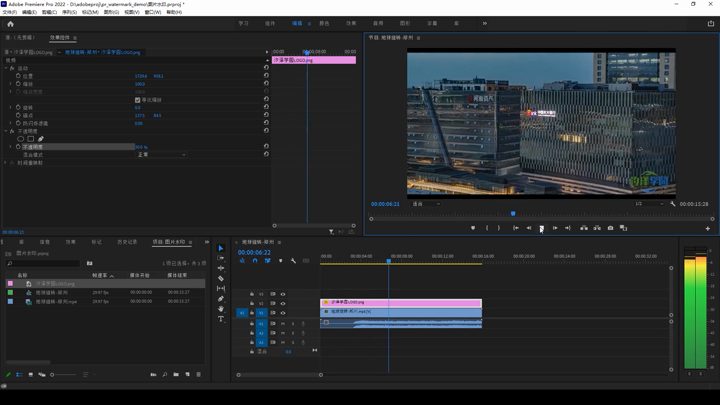The image size is (720, 405).
Task: Select the Hand tool in the tools panel
Action: (x=221, y=309)
